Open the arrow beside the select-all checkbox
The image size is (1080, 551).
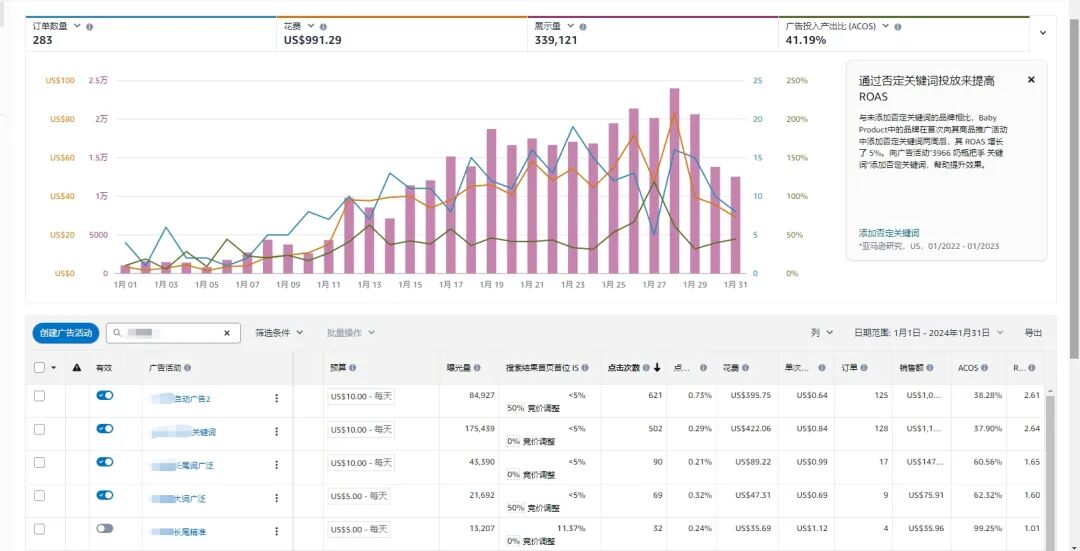54,368
